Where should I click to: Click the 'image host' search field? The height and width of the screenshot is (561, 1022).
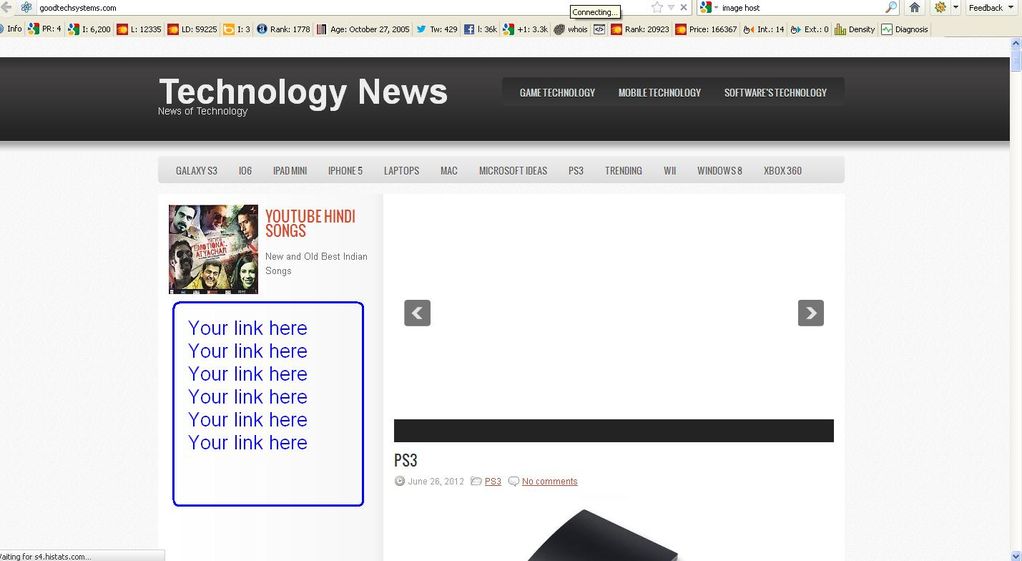[802, 8]
